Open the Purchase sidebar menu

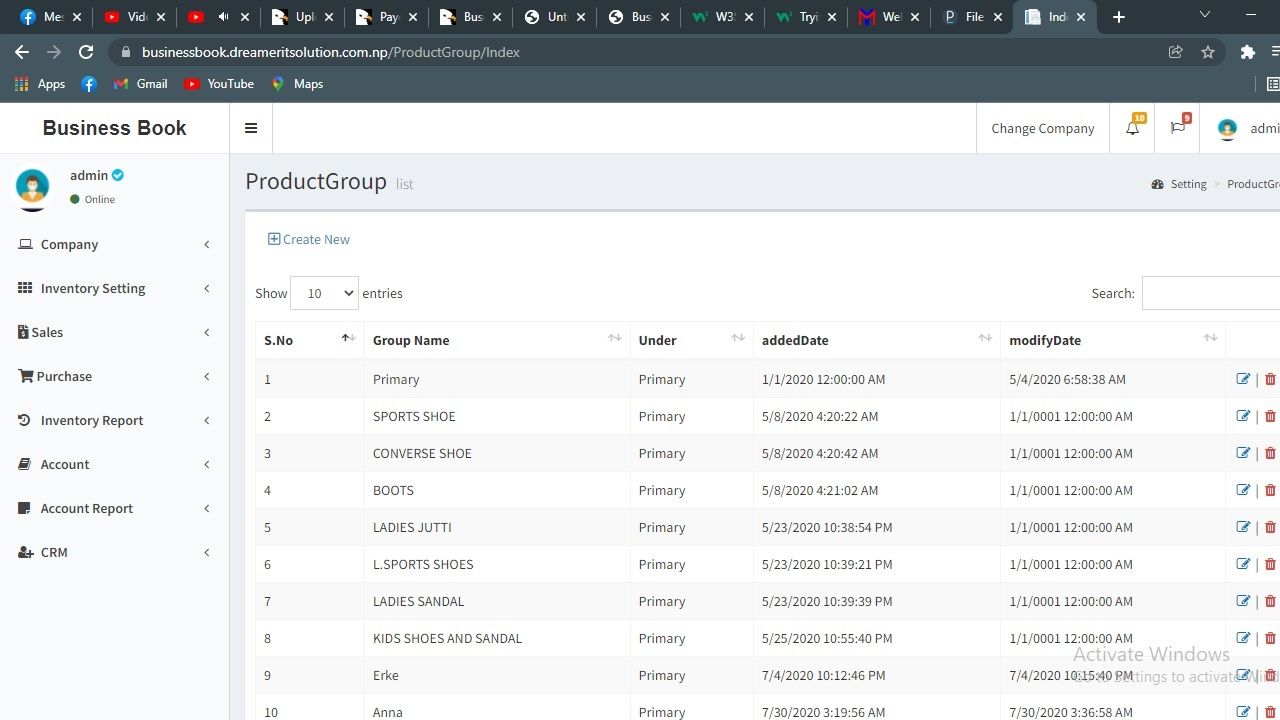pyautogui.click(x=64, y=376)
